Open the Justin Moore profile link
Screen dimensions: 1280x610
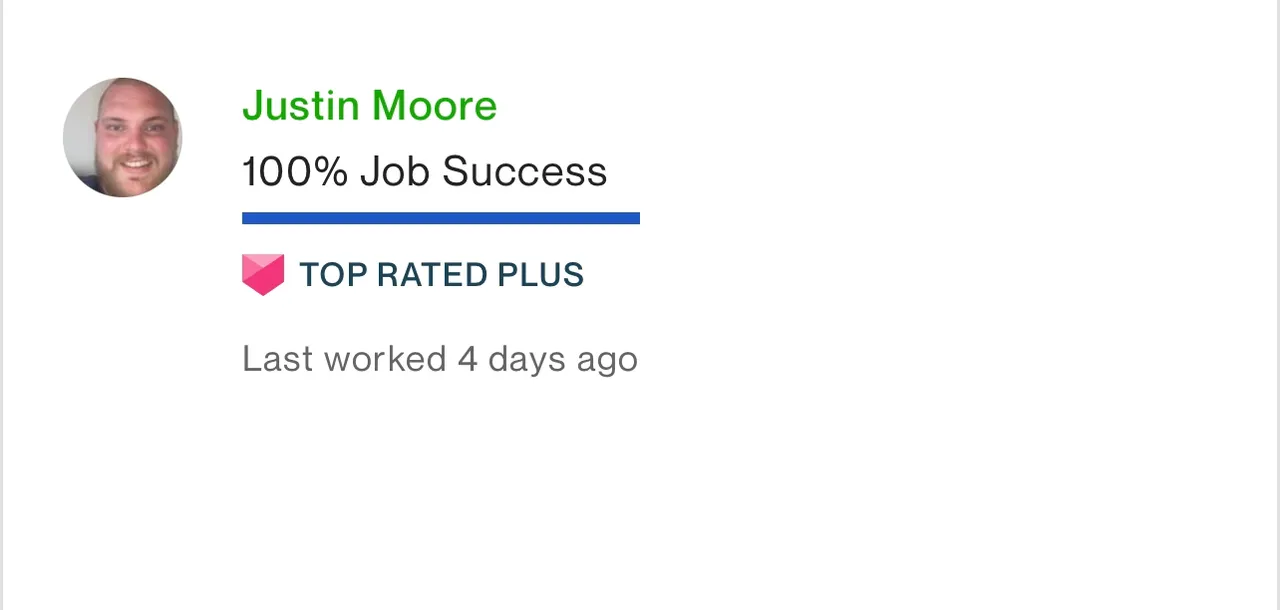369,106
